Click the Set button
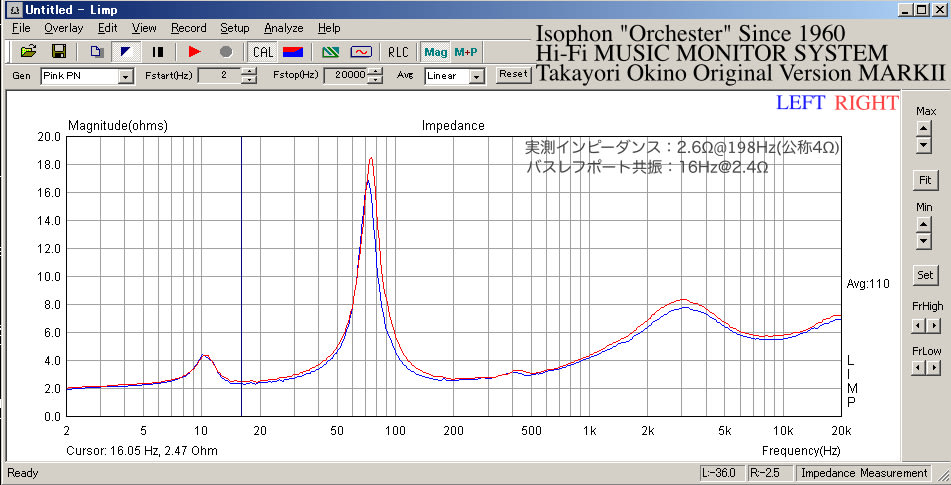 click(925, 275)
